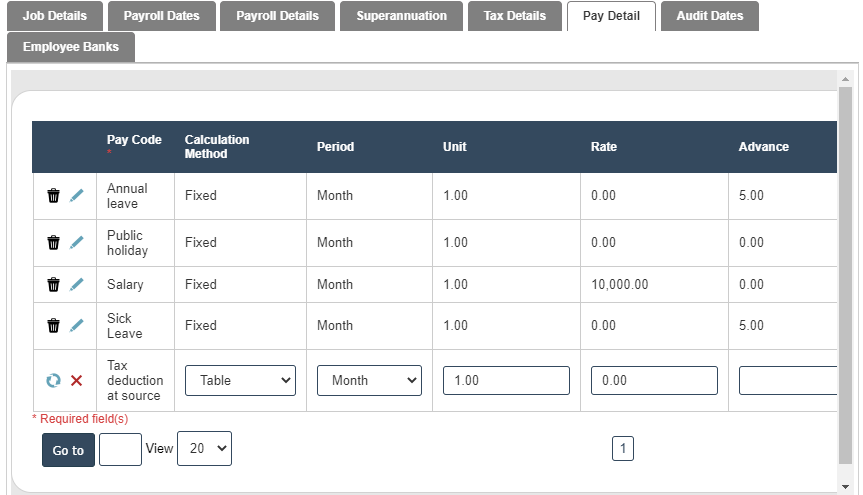This screenshot has height=495, width=863.
Task: Go to the Employee Banks tab
Action: pyautogui.click(x=70, y=47)
